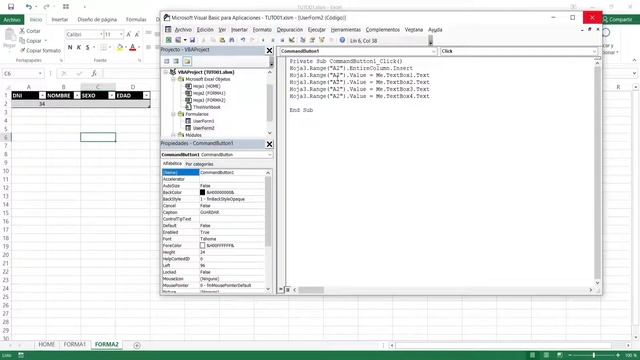The width and height of the screenshot is (640, 360).
Task: Click the View Microsoft Excel icon in VBA toolbar
Action: [x=169, y=40]
